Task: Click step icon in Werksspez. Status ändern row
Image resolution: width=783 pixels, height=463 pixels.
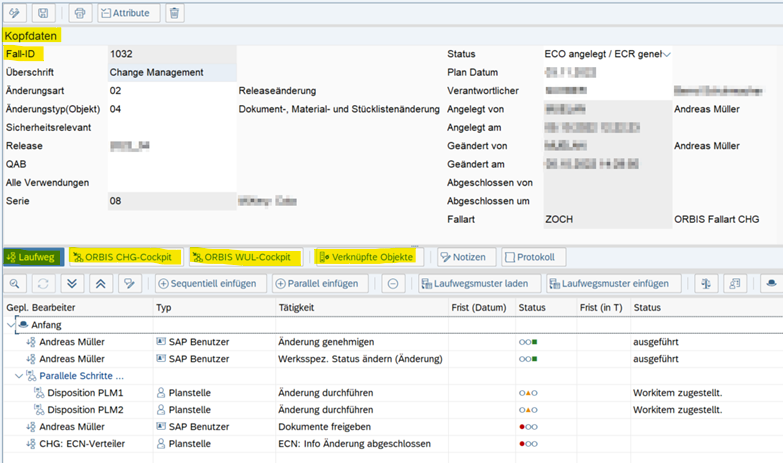Action: tap(31, 359)
